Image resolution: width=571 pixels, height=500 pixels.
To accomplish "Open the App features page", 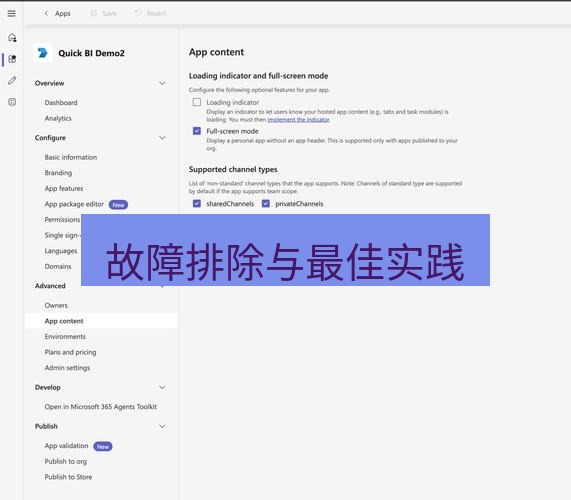I will (x=64, y=189).
